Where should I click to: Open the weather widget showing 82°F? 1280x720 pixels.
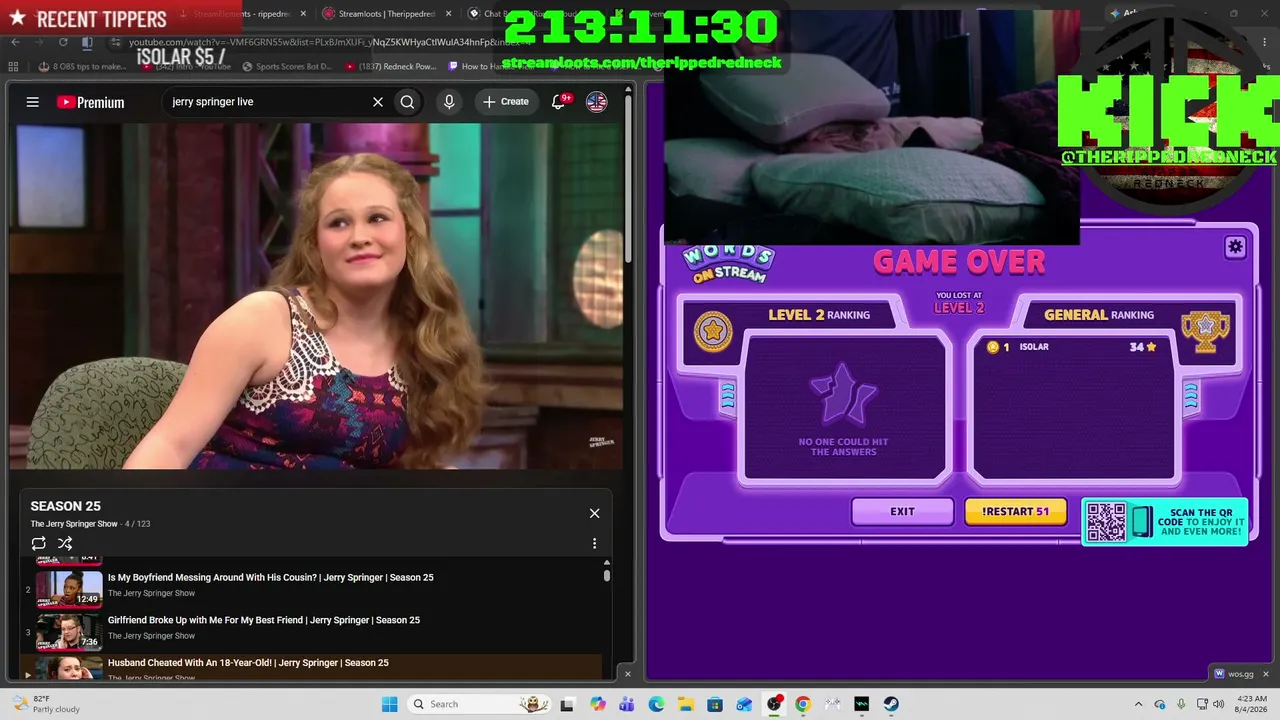[44, 704]
